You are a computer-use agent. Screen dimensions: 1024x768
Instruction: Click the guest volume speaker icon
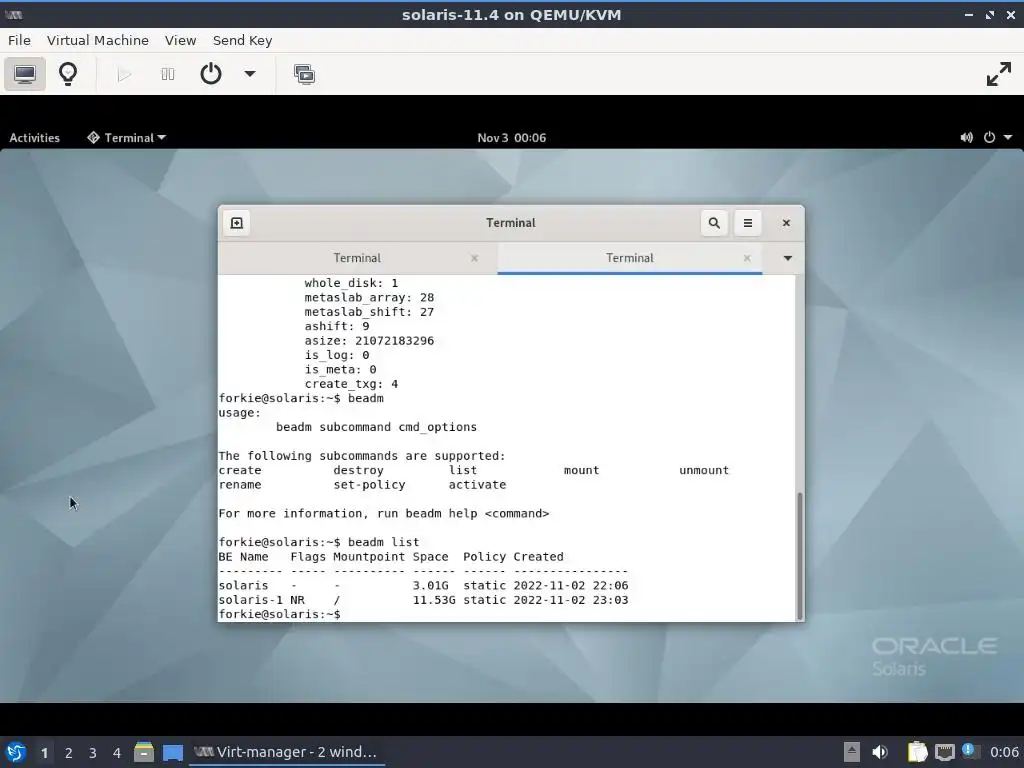tap(967, 138)
